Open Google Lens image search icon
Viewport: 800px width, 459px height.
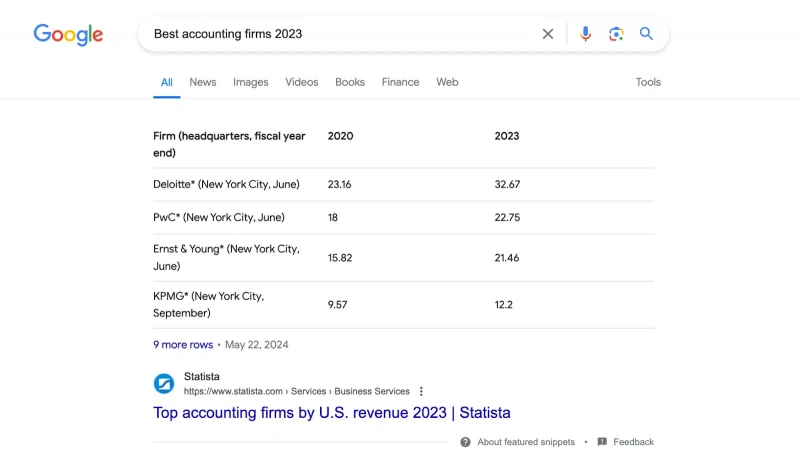coord(616,34)
